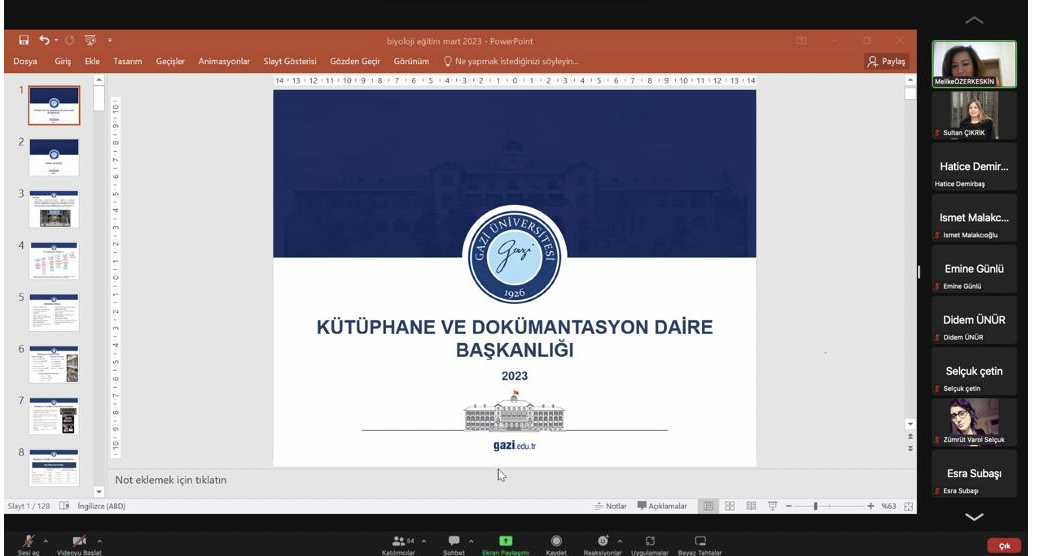
Task: Toggle the Notlar notes pane button
Action: point(611,506)
